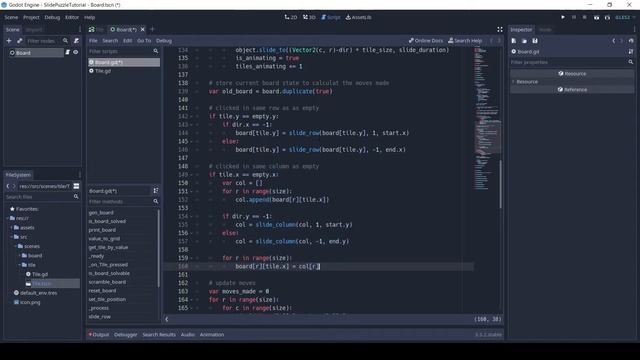640x360 pixels.
Task: Open Search Help
Action: click(465, 40)
